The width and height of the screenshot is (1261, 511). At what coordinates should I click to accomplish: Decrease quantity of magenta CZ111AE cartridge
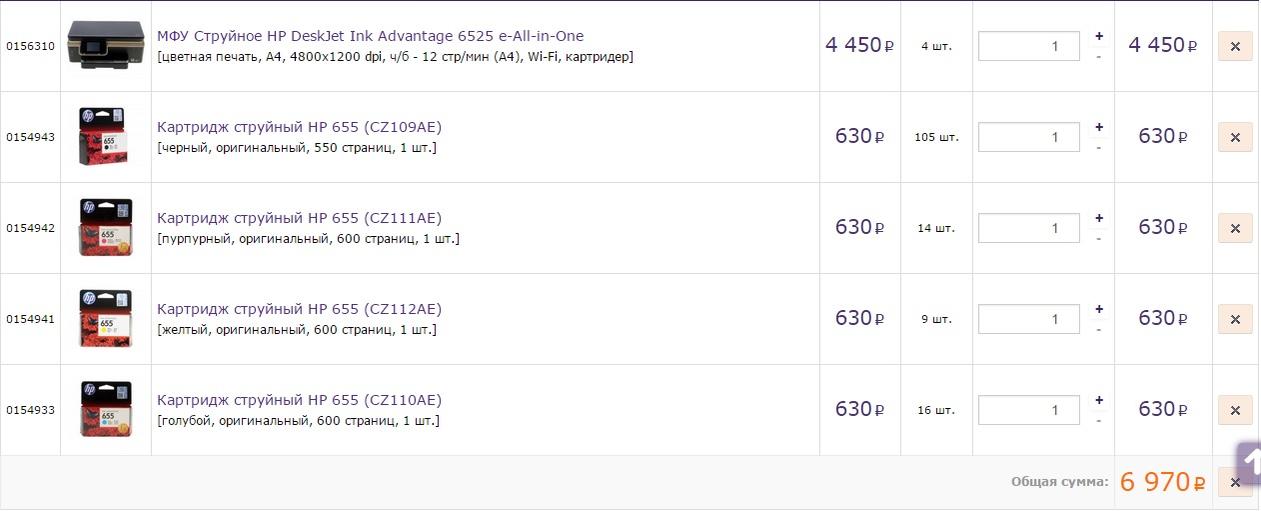1099,238
